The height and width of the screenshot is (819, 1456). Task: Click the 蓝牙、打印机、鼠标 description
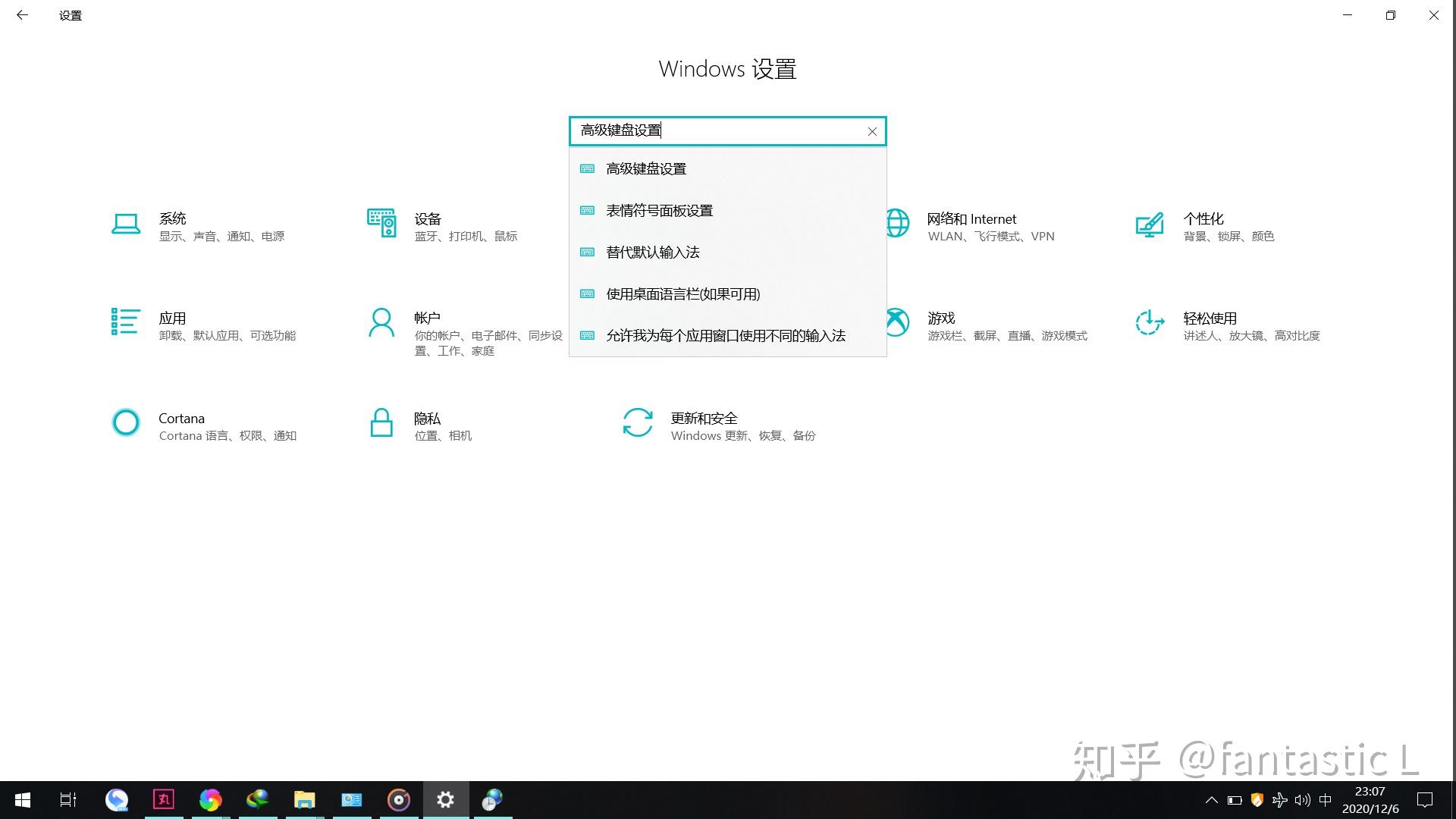466,237
